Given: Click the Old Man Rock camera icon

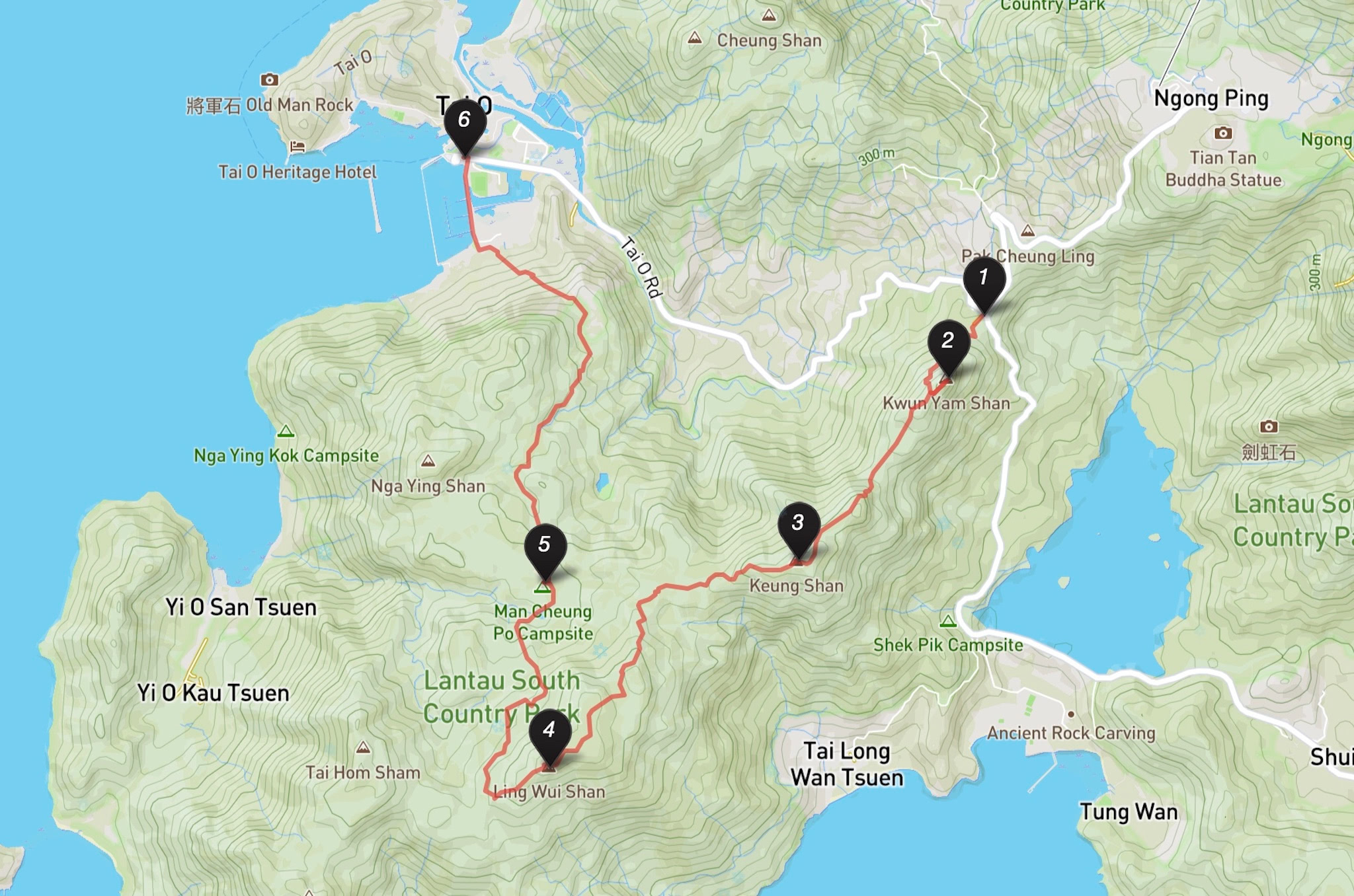Looking at the screenshot, I should click(x=269, y=80).
